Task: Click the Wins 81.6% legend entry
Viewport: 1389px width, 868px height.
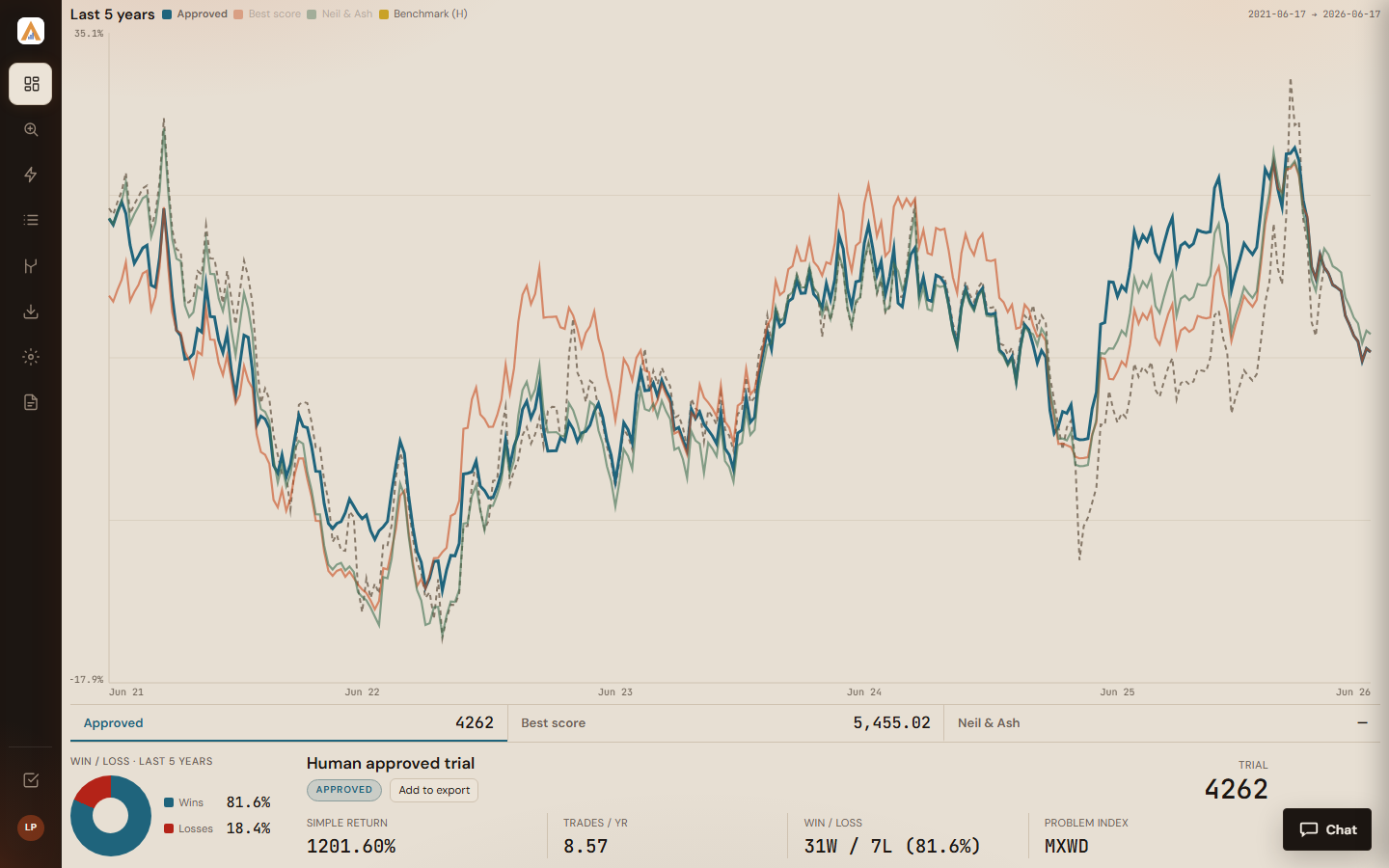Action: tap(217, 802)
